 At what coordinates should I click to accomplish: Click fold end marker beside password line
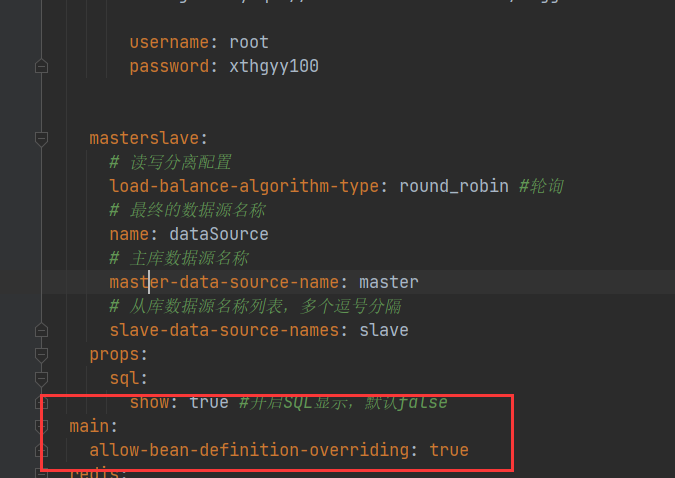tap(41, 67)
